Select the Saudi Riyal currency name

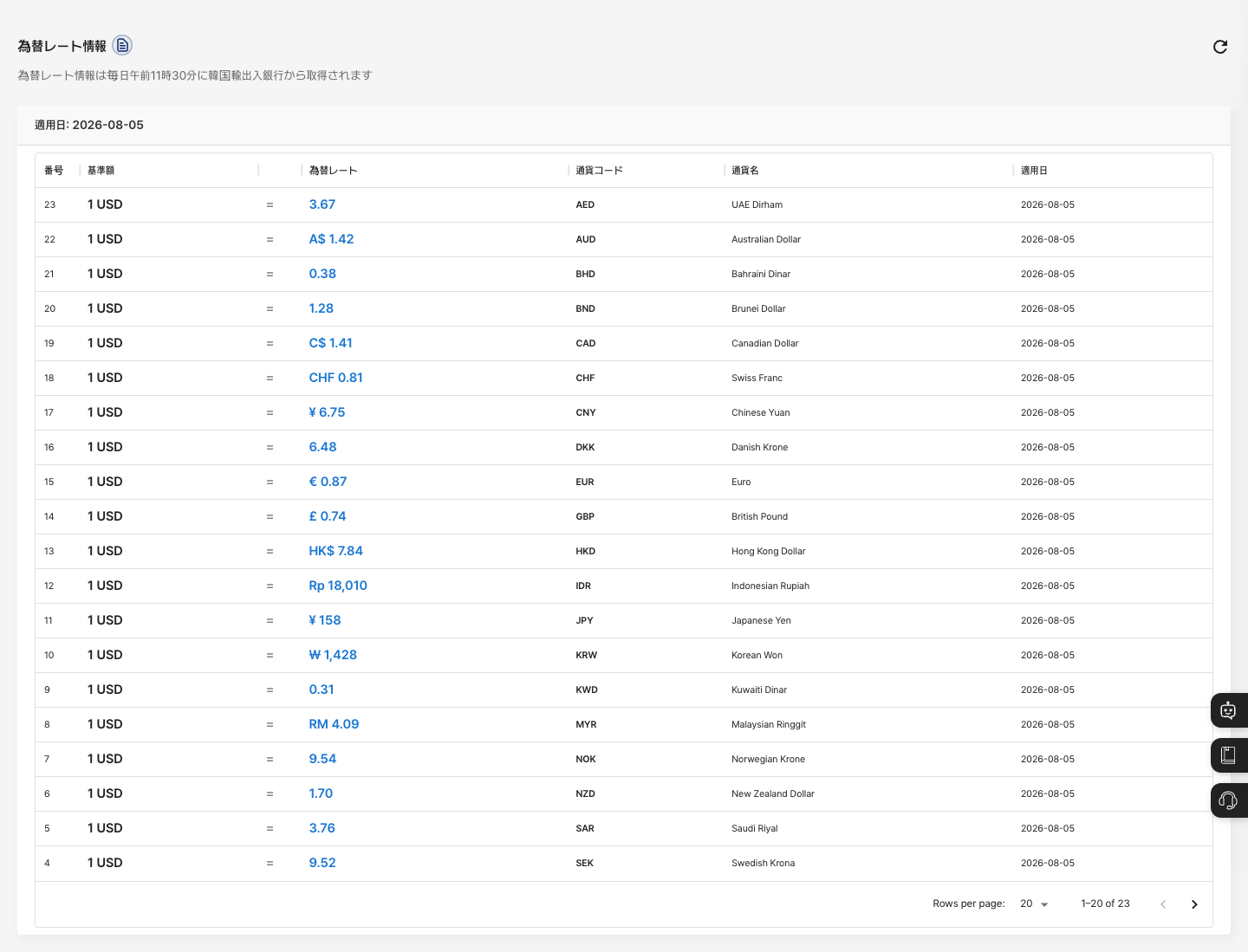(x=755, y=829)
